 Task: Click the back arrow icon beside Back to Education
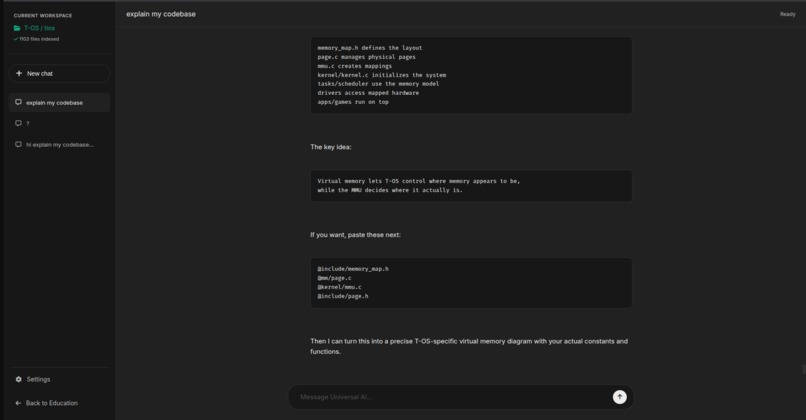click(x=19, y=403)
